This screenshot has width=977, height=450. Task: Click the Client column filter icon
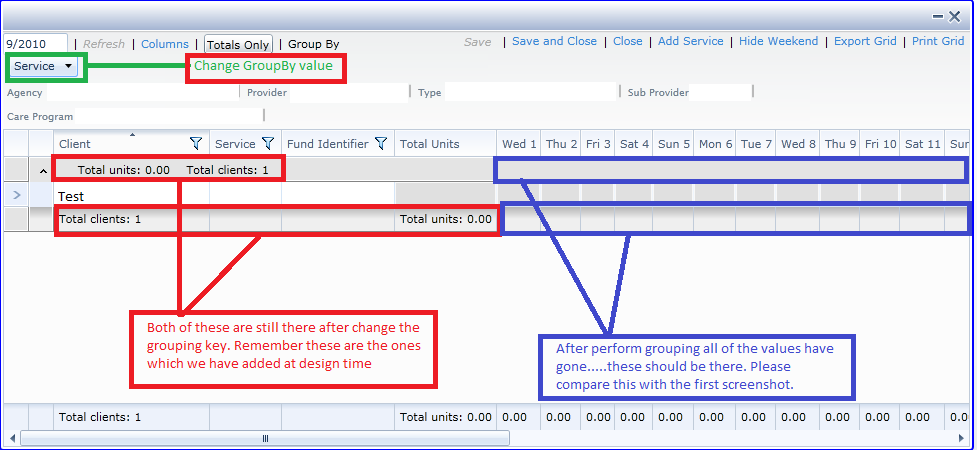point(196,144)
